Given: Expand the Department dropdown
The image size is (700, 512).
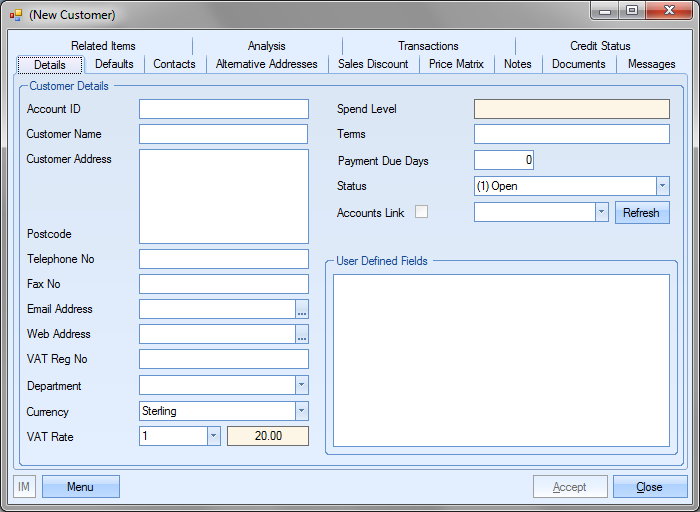Looking at the screenshot, I should 302,385.
